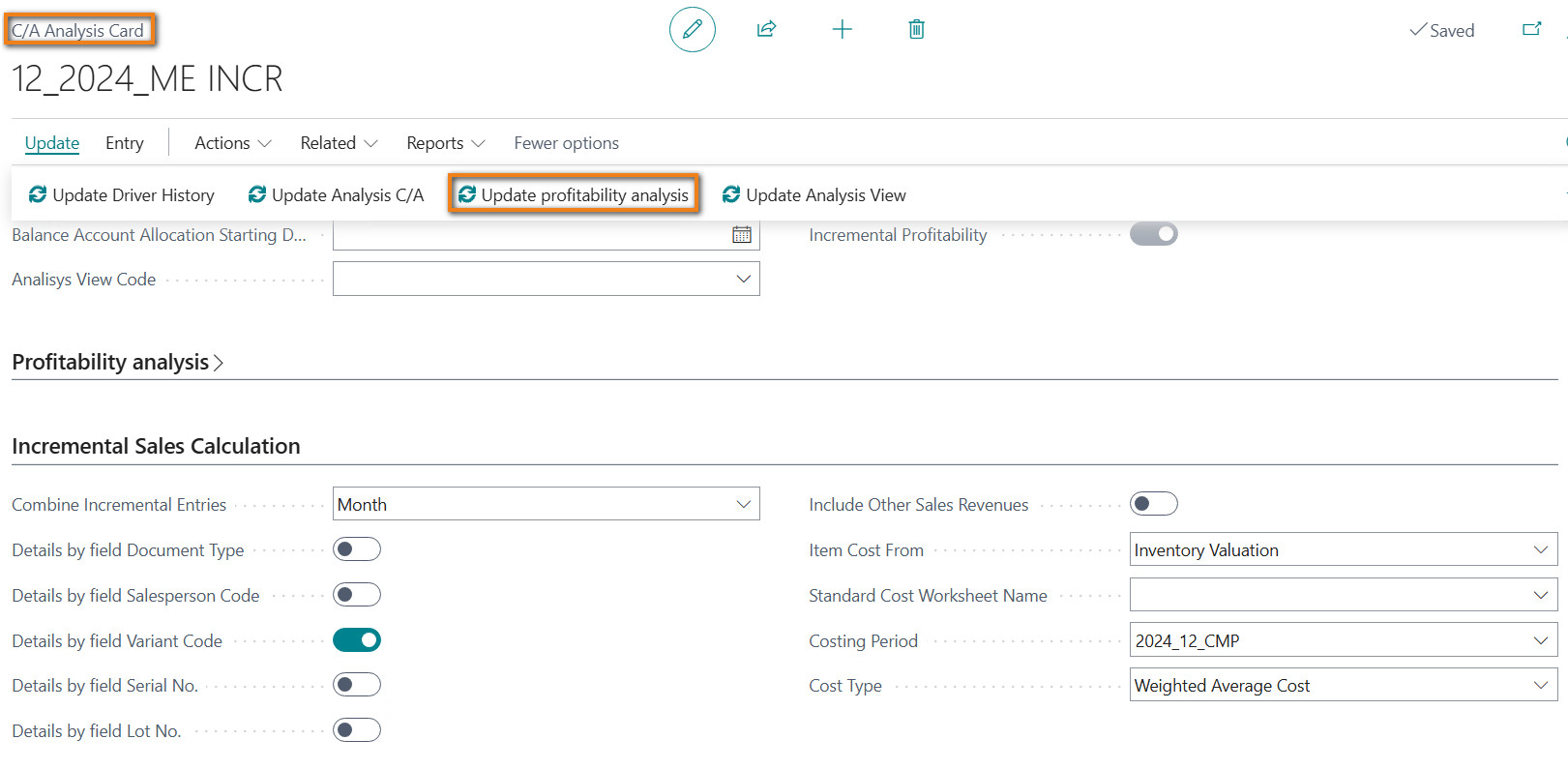Open Costing Period dropdown
This screenshot has width=1568, height=769.
[1540, 640]
